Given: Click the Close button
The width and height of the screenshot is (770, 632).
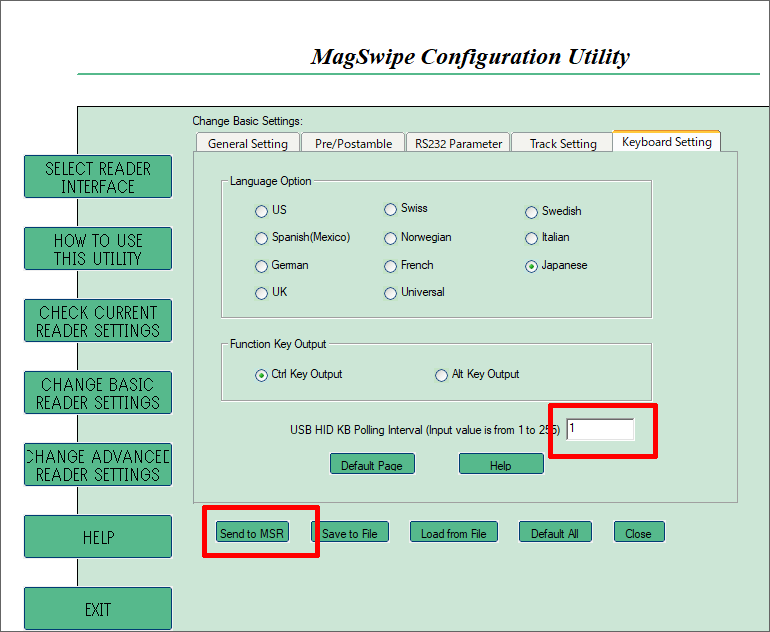Looking at the screenshot, I should (x=639, y=532).
